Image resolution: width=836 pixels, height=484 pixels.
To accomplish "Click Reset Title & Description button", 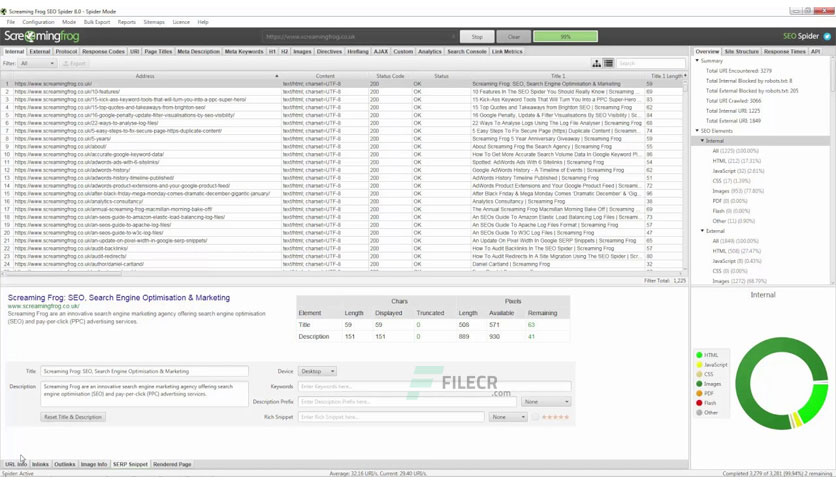I will click(73, 417).
